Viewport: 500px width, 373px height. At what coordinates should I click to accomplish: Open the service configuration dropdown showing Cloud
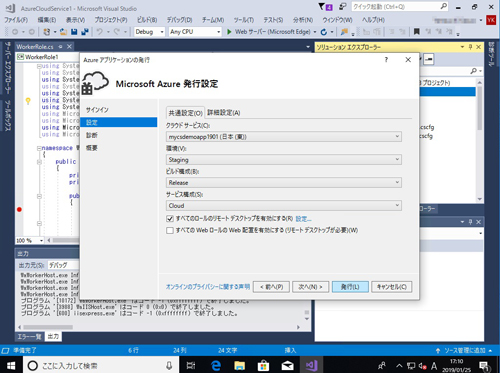pos(284,206)
